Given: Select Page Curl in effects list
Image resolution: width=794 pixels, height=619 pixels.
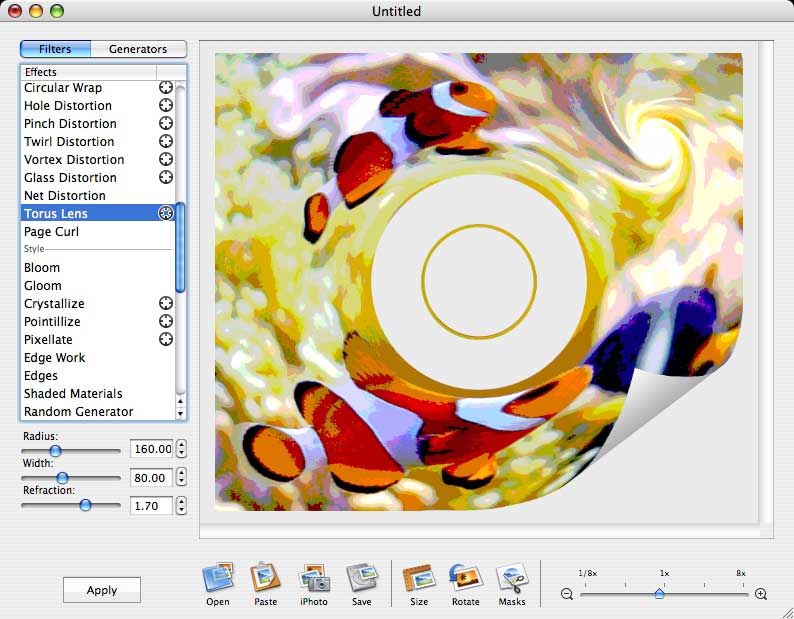Looking at the screenshot, I should point(52,231).
